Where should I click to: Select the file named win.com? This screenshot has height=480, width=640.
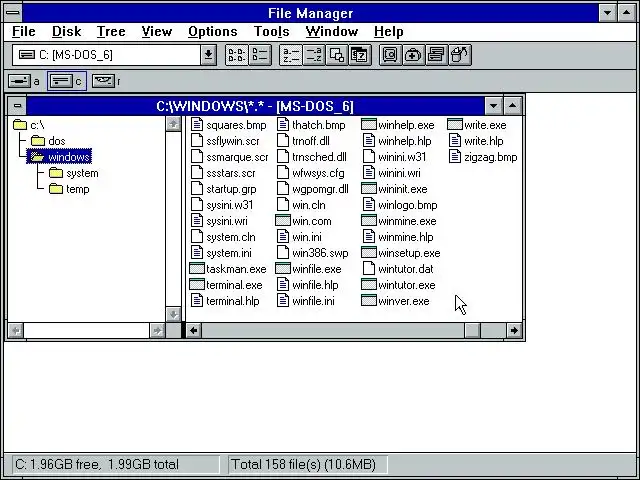(311, 221)
